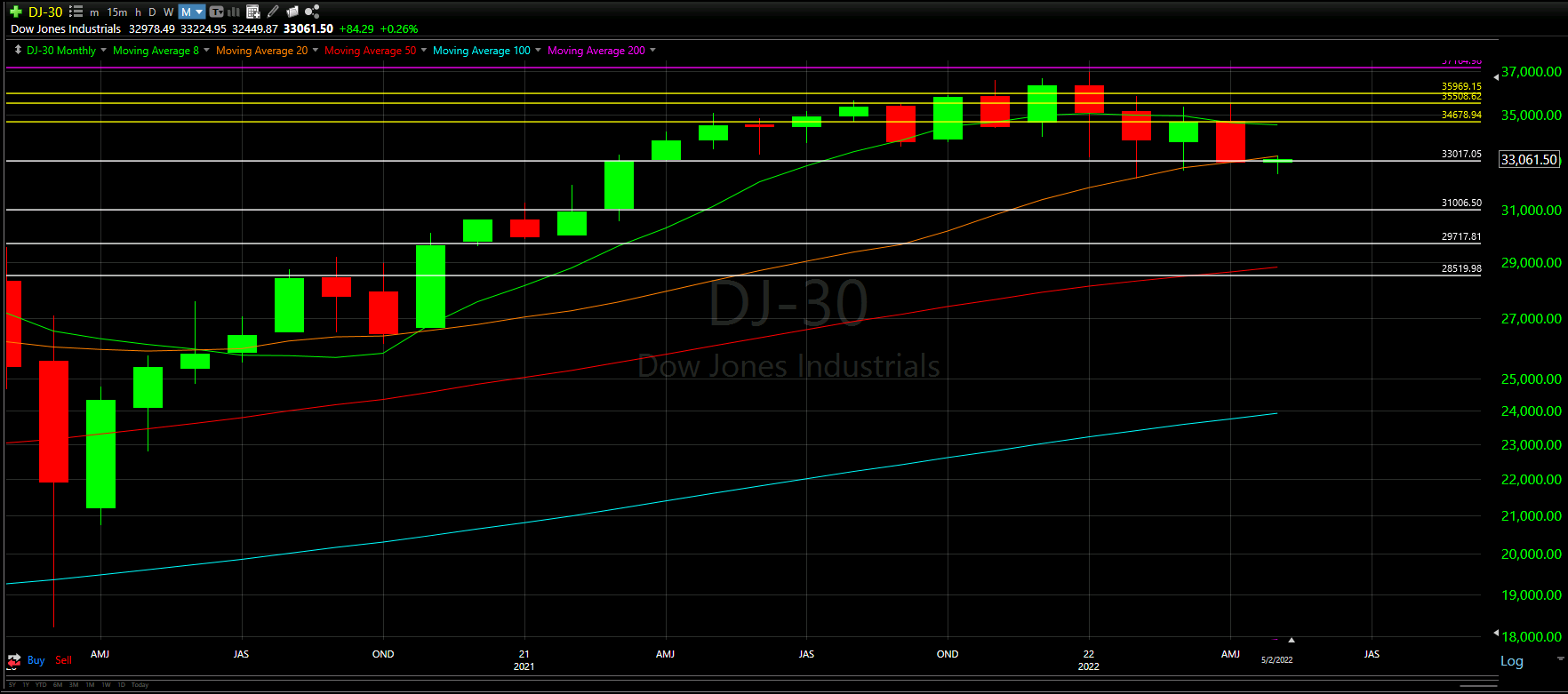Click the DJ-30 symbol name
The width and height of the screenshot is (1568, 694).
point(45,12)
